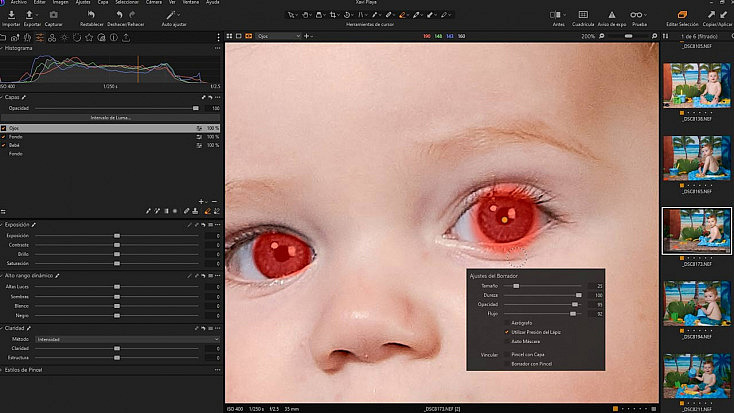Open the Capa menu
The height and width of the screenshot is (413, 734).
click(103, 2)
